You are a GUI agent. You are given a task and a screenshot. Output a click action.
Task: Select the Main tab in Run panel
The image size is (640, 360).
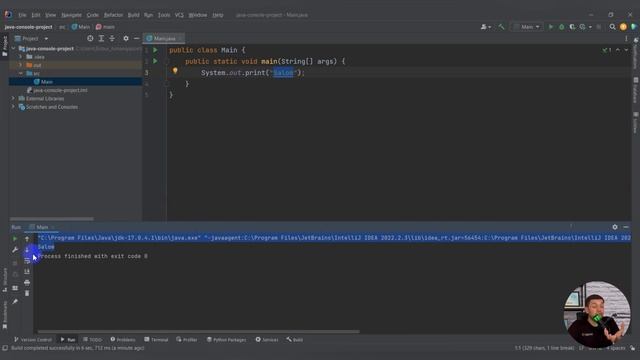[x=42, y=227]
